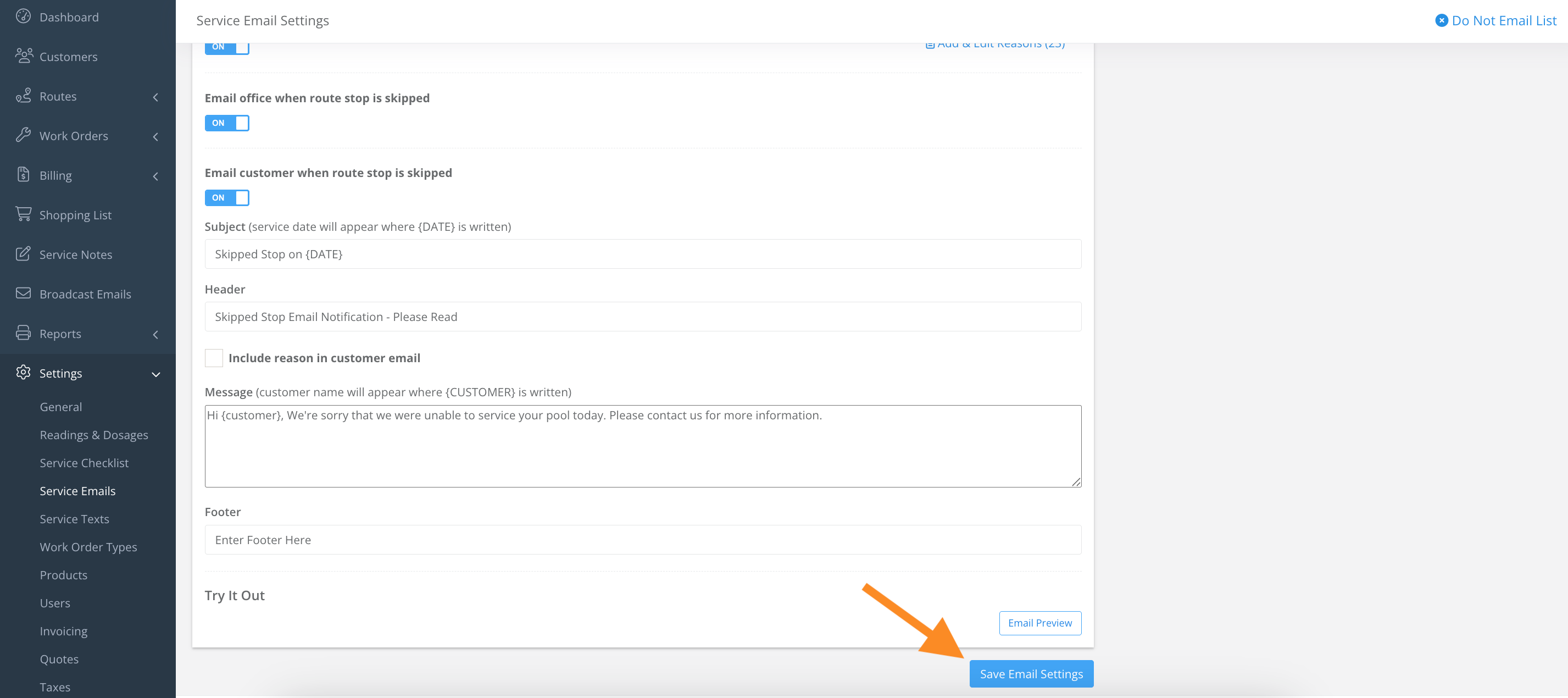
Task: Click Save Email Settings button
Action: click(1031, 674)
